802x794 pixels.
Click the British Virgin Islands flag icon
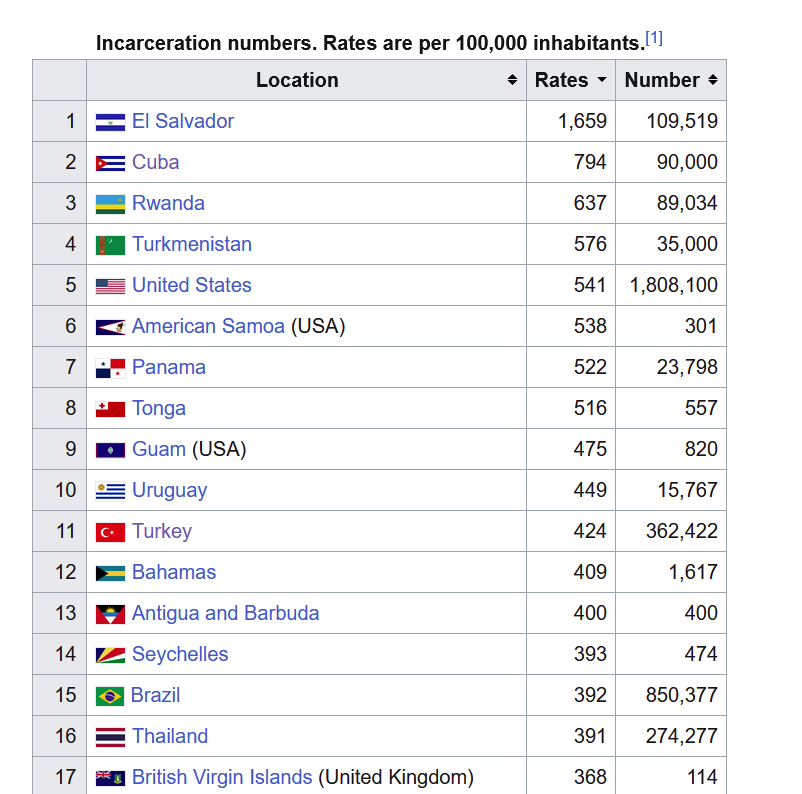(x=110, y=778)
